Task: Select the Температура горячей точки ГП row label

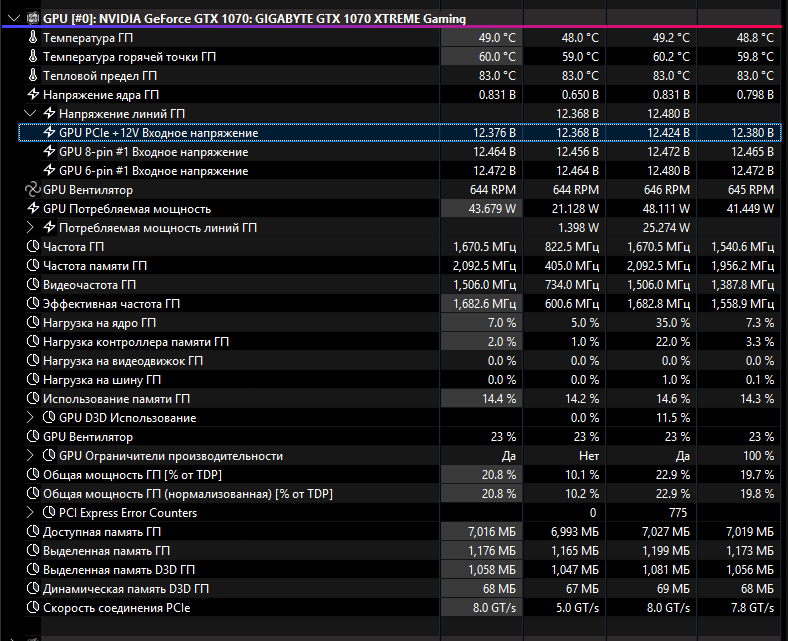Action: click(130, 57)
